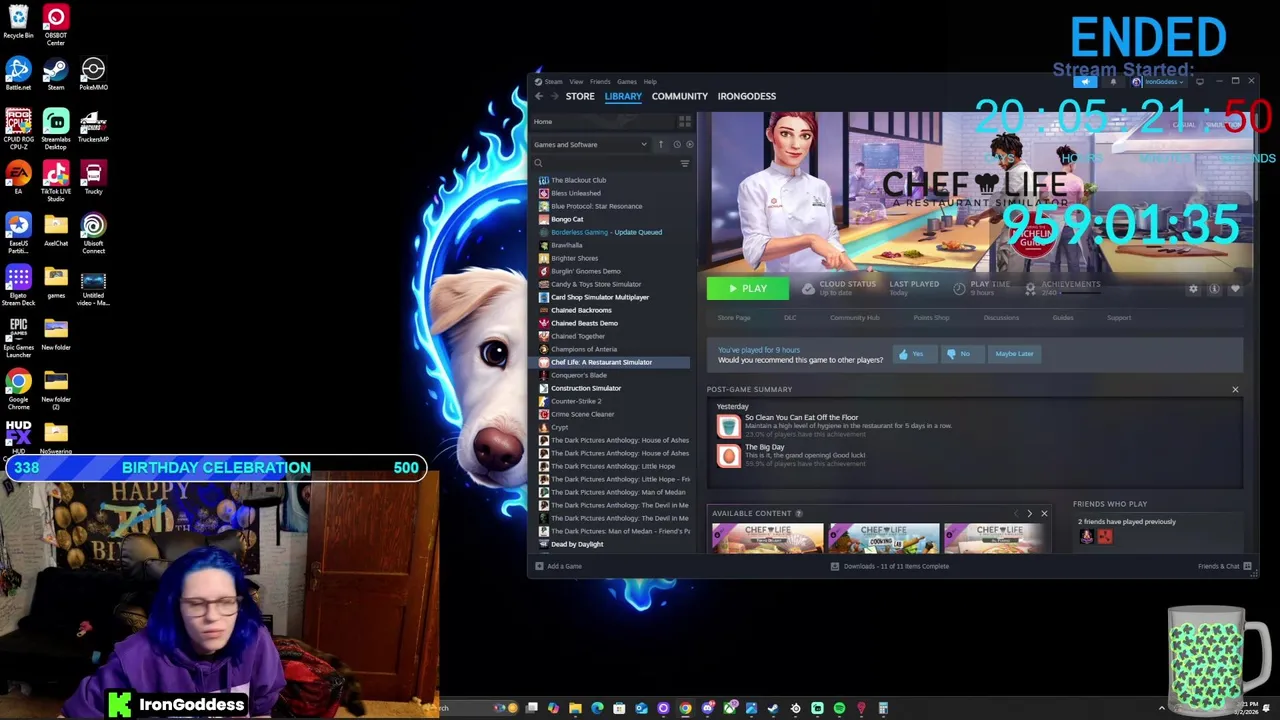Open Ubisoft Connect desktop icon
Image resolution: width=1280 pixels, height=720 pixels.
93,233
